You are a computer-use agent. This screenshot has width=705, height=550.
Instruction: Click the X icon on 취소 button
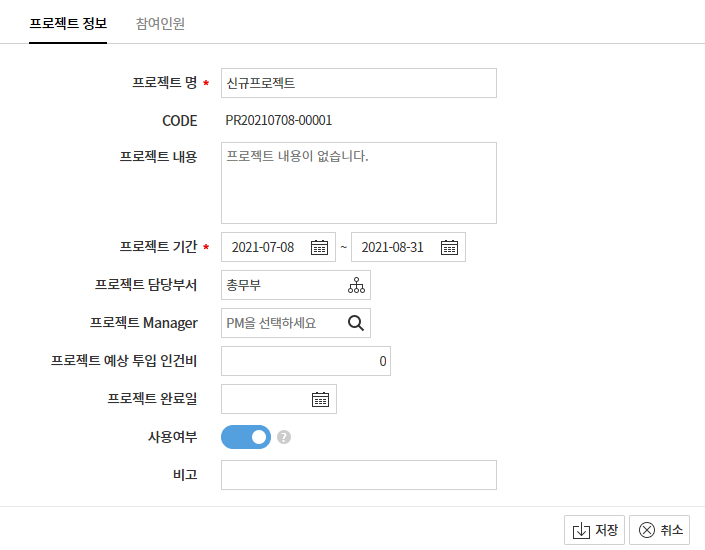pyautogui.click(x=646, y=531)
